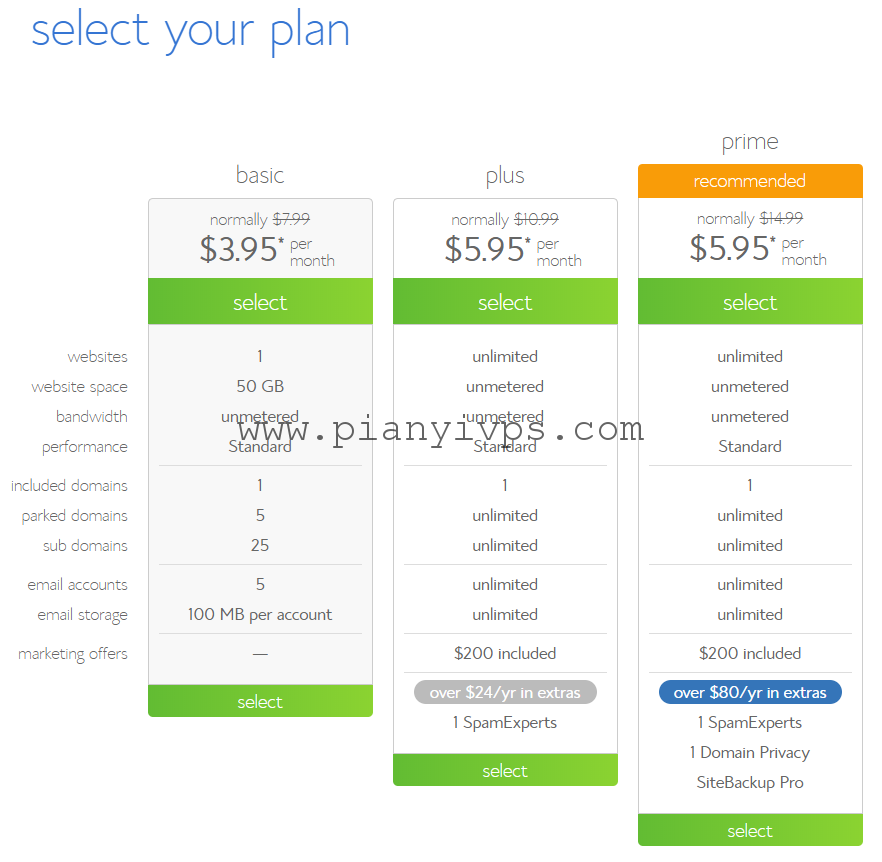The image size is (882, 862).
Task: Click the 'normally $14.99' strikethrough price
Action: click(750, 218)
